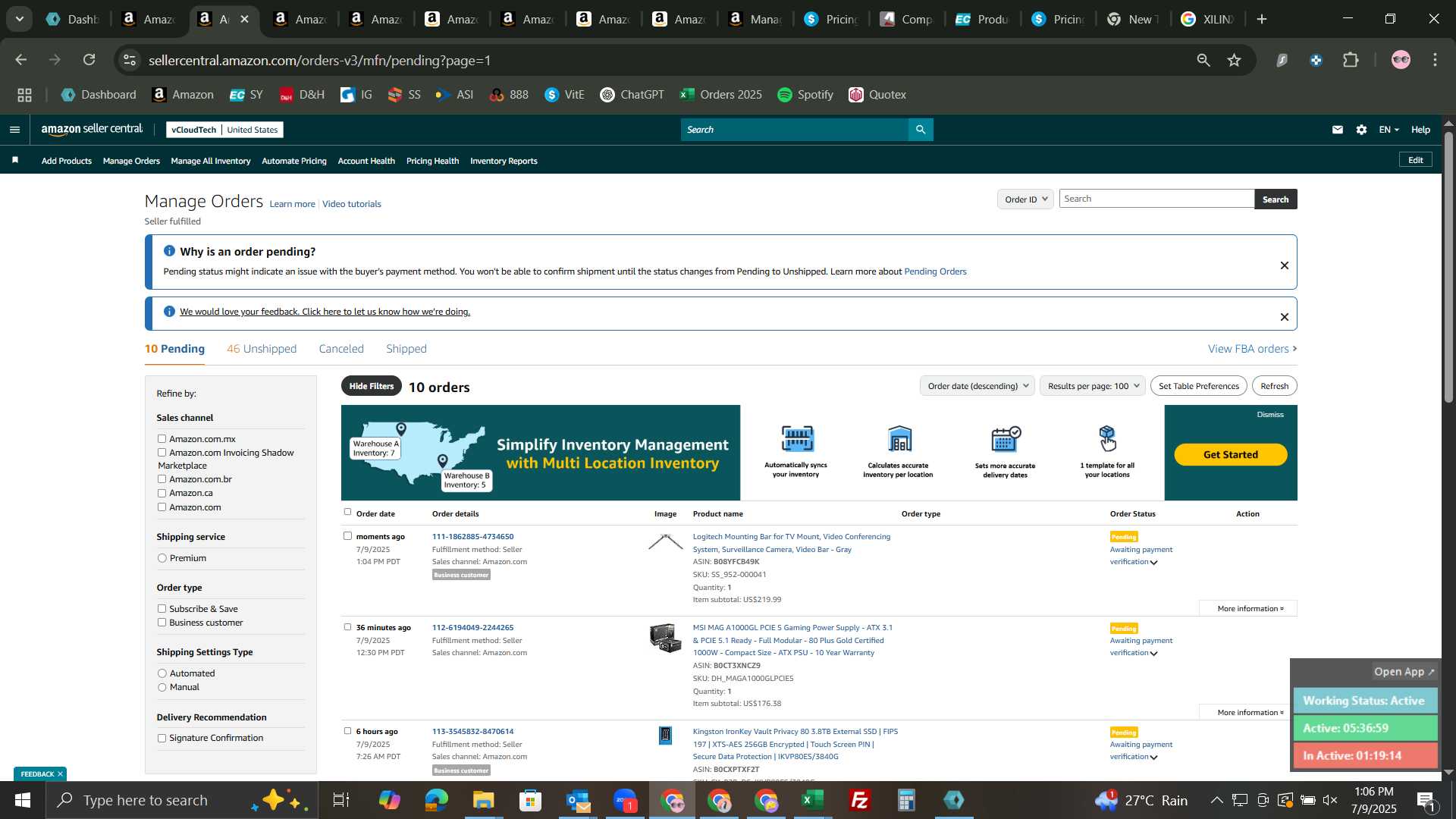This screenshot has width=1456, height=819.
Task: Check the Signature Confirmation filter
Action: point(162,738)
